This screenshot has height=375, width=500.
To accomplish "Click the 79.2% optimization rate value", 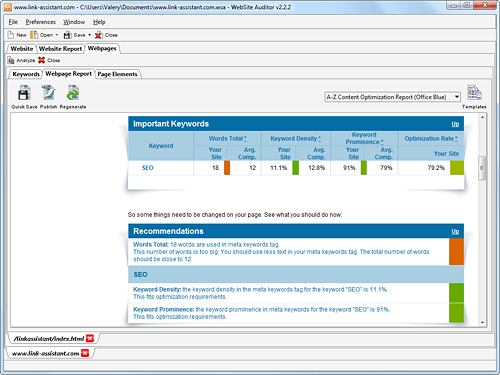I will coord(436,168).
